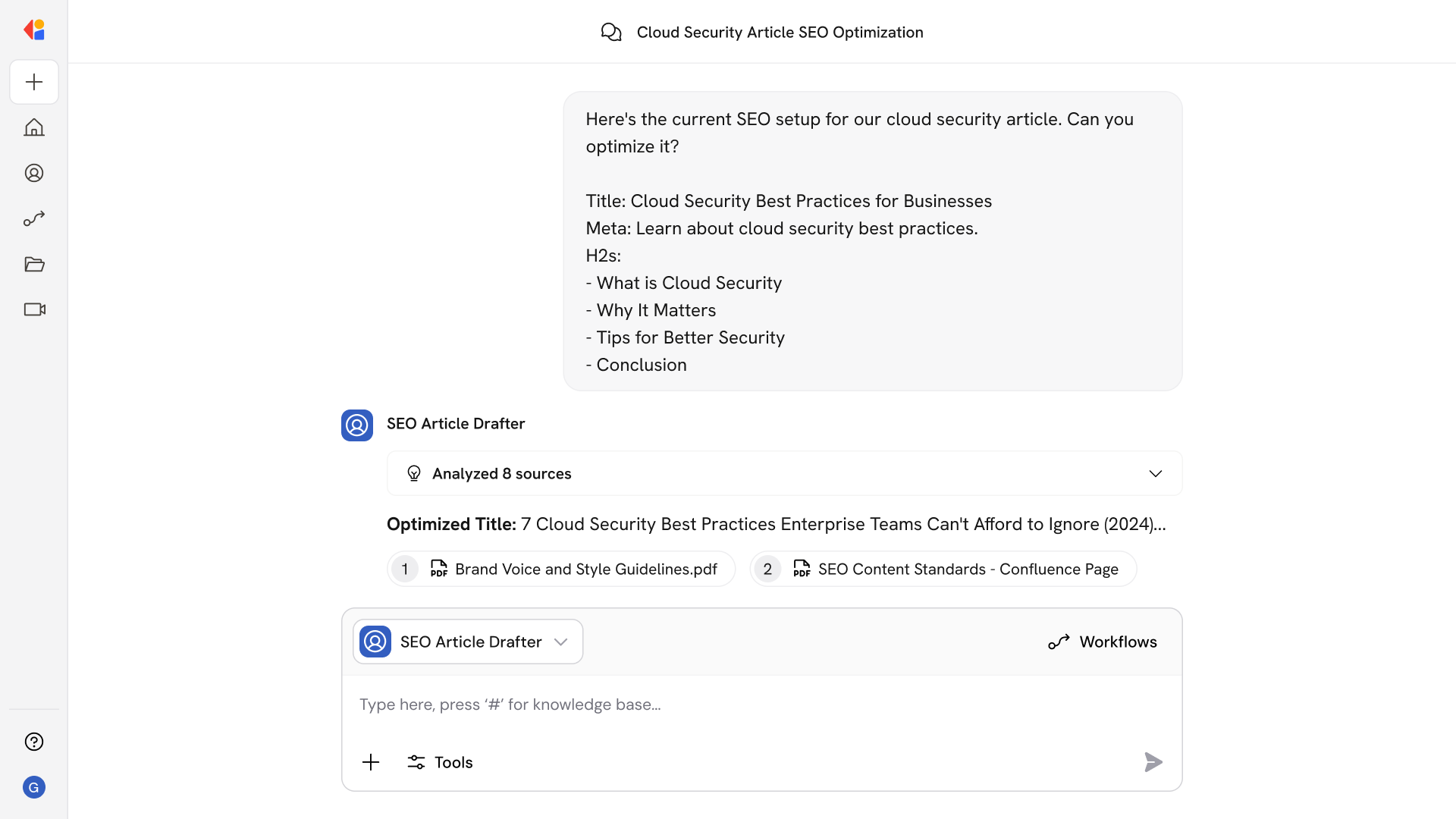Click the SEO Article Drafter agent avatar
The width and height of the screenshot is (1456, 819).
[x=356, y=425]
